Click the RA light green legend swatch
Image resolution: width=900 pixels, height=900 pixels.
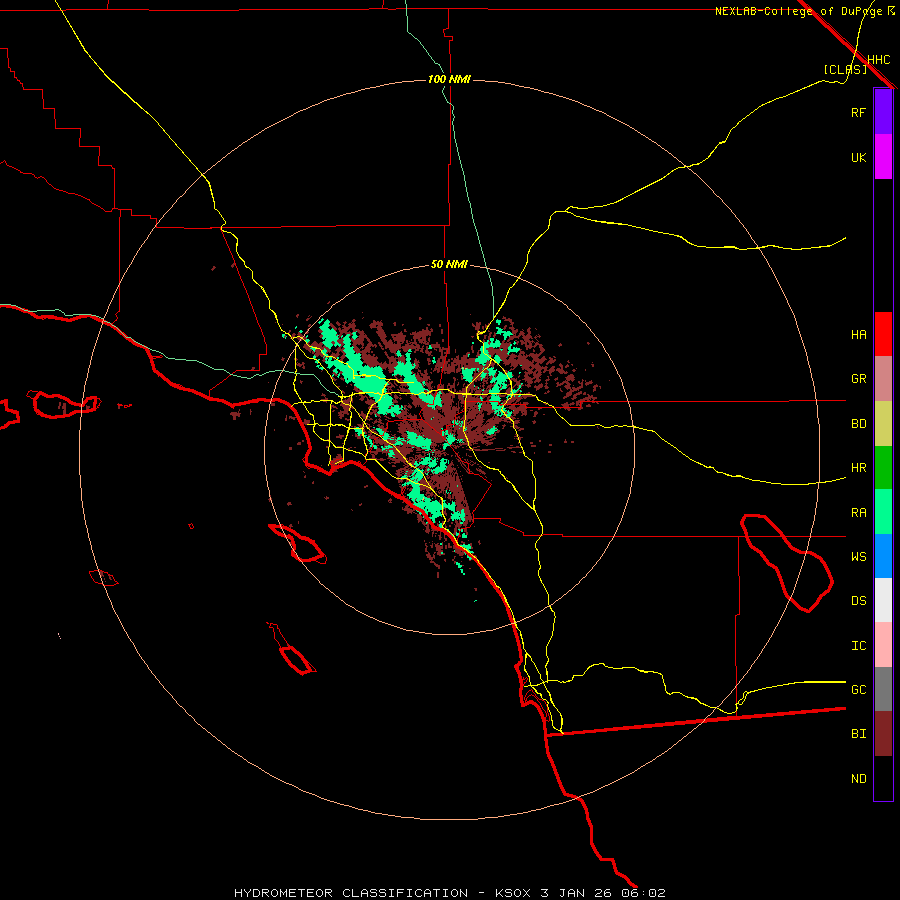(883, 512)
